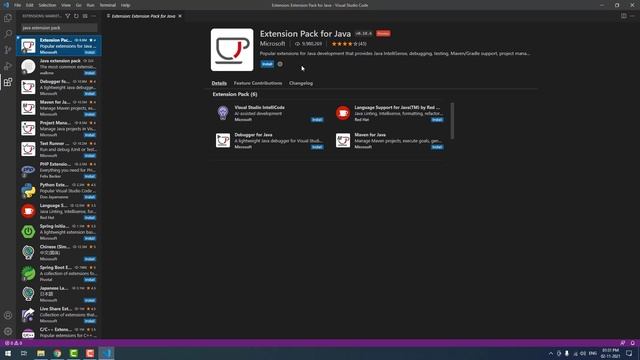Click the Visual Studio IntelliCode lightbulb icon
Viewport: 640px width, 360px height.
pyautogui.click(x=223, y=113)
